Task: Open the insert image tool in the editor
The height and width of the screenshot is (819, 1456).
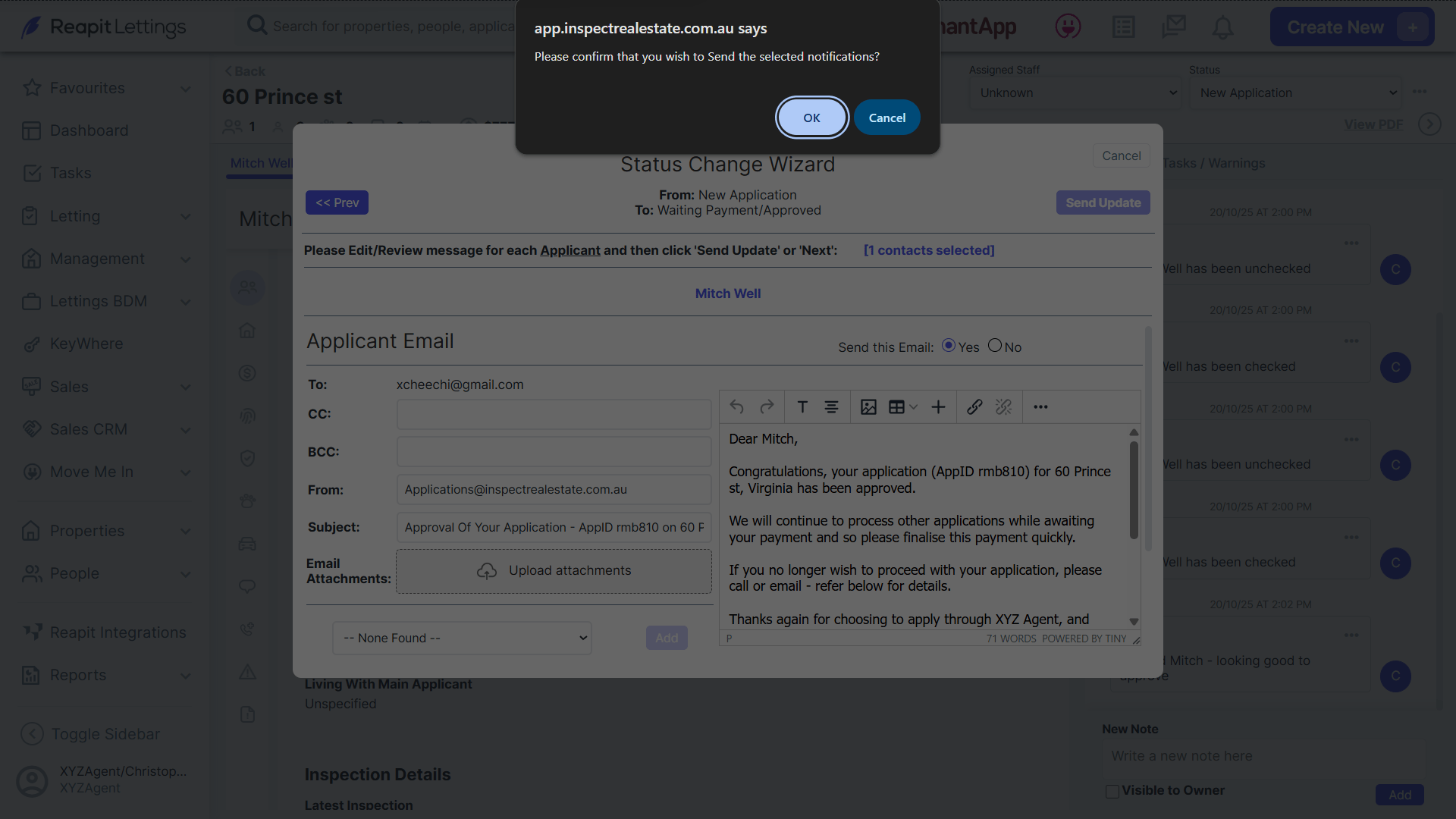Action: coord(868,406)
